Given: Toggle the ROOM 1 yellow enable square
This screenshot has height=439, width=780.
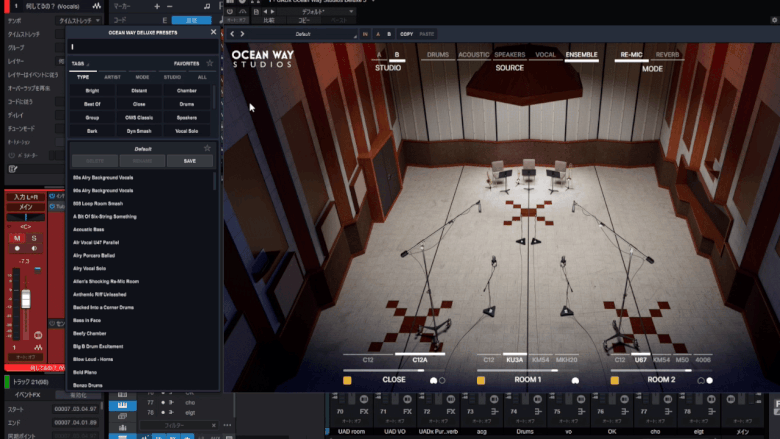Looking at the screenshot, I should tap(481, 380).
